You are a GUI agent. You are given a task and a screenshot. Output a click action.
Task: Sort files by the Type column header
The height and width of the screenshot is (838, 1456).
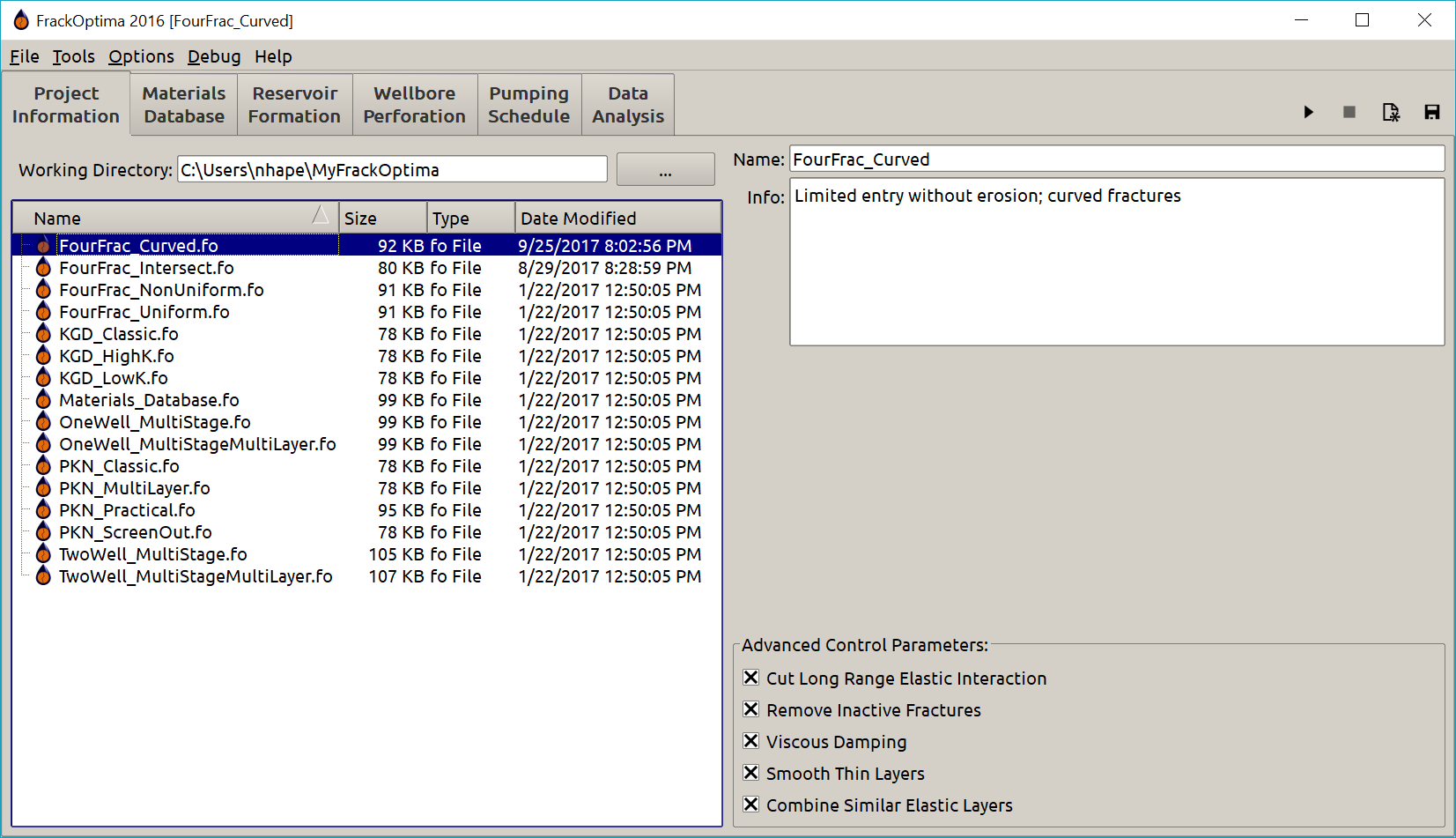click(x=471, y=218)
